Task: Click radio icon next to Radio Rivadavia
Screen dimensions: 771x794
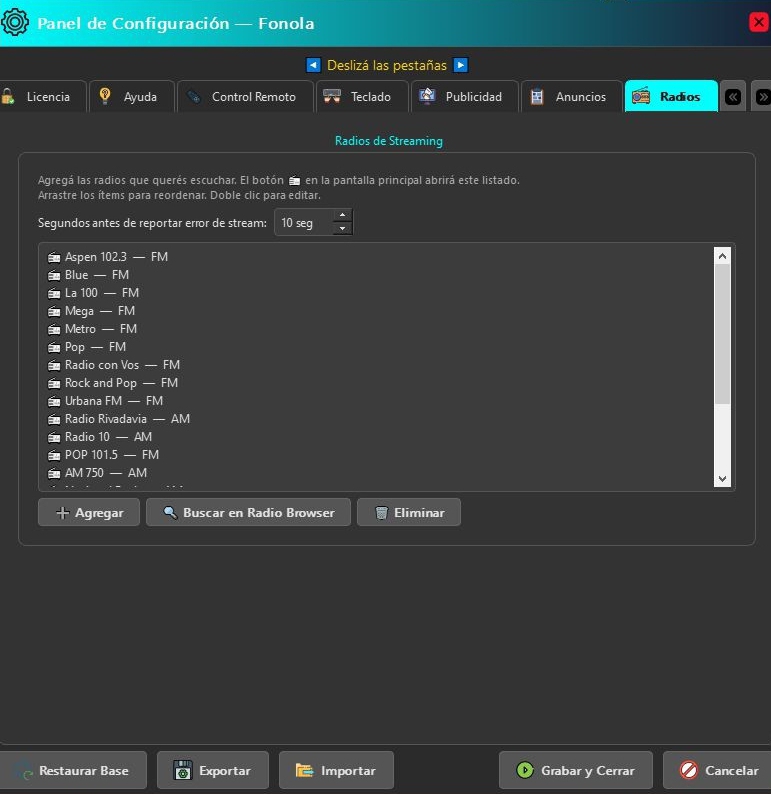Action: 54,419
